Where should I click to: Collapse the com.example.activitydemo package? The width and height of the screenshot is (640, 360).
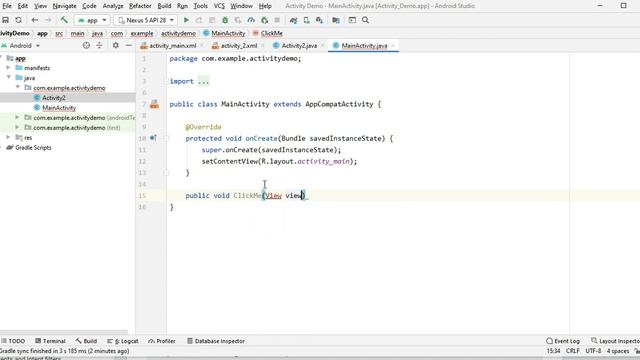18,88
